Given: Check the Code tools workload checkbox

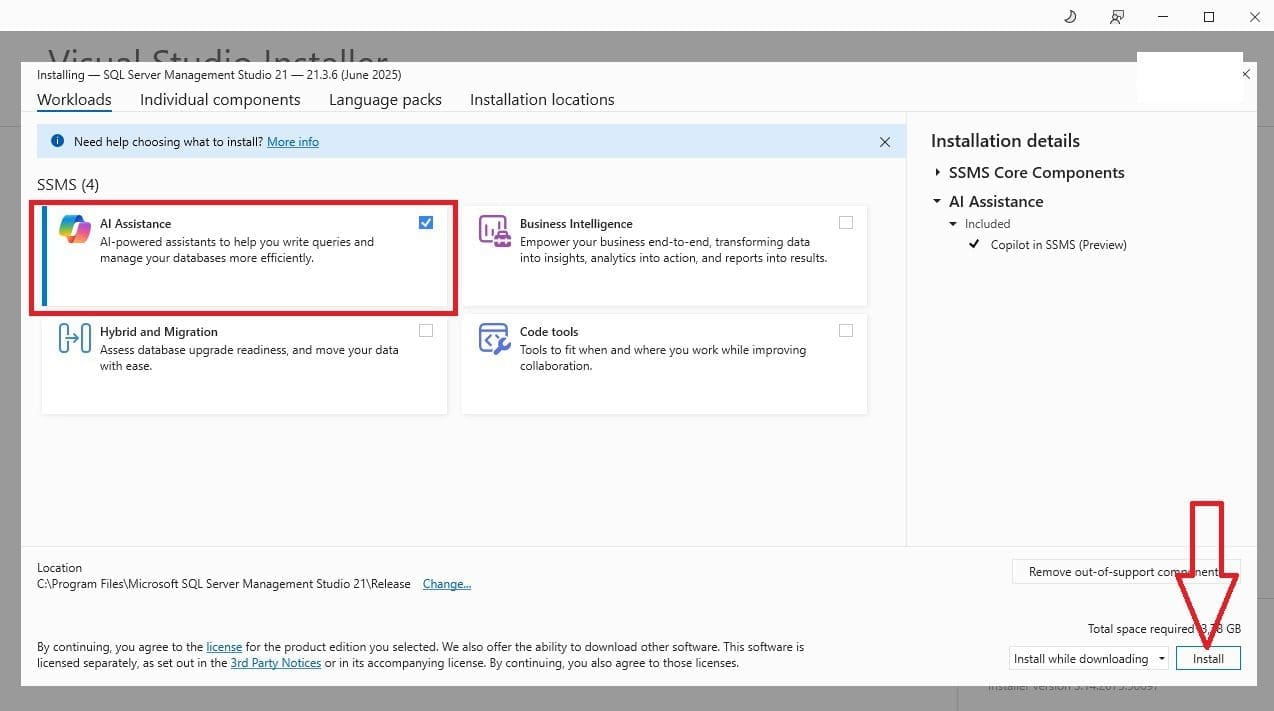Looking at the screenshot, I should tap(846, 331).
